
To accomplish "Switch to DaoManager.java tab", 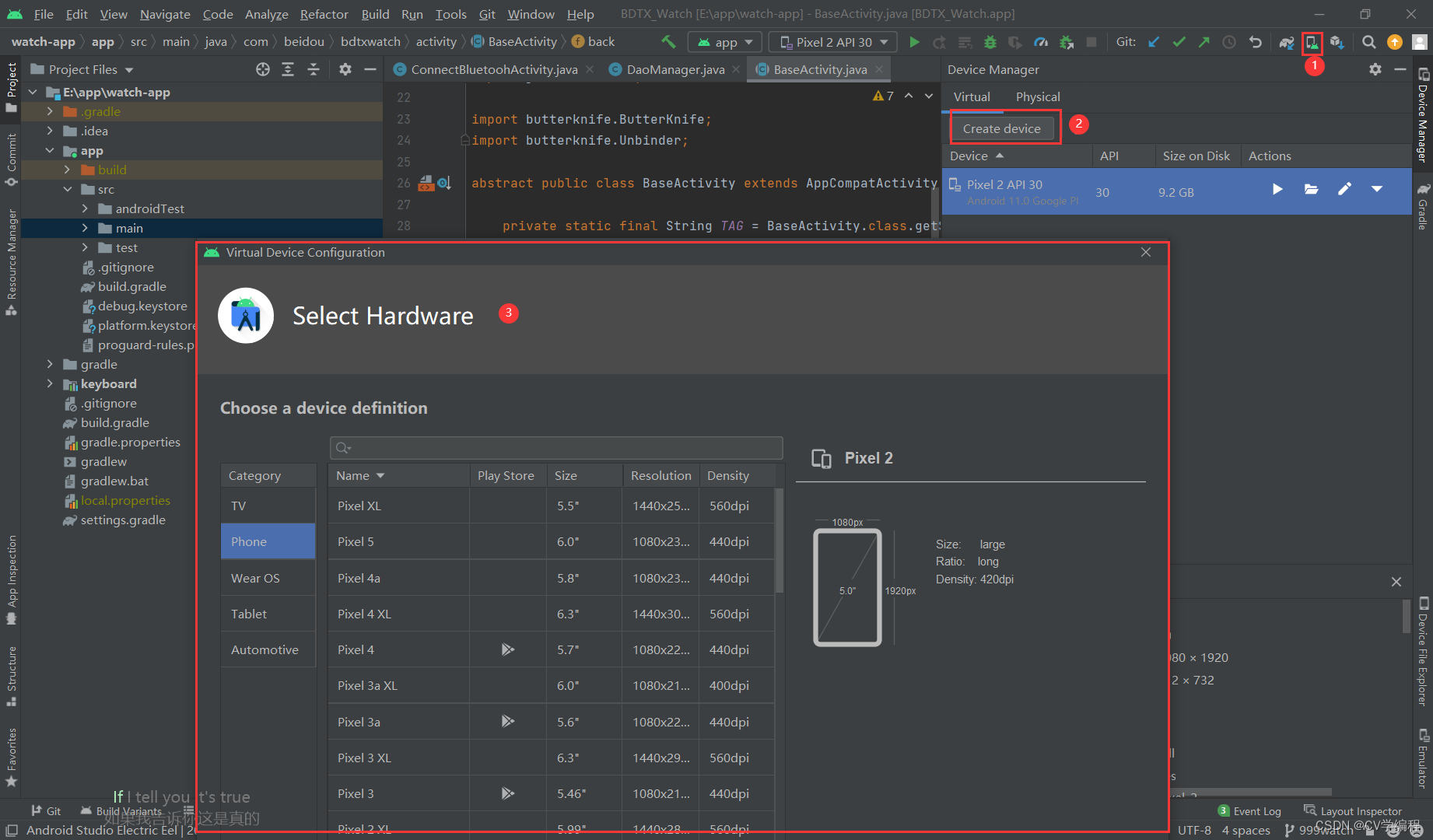I will [x=675, y=69].
